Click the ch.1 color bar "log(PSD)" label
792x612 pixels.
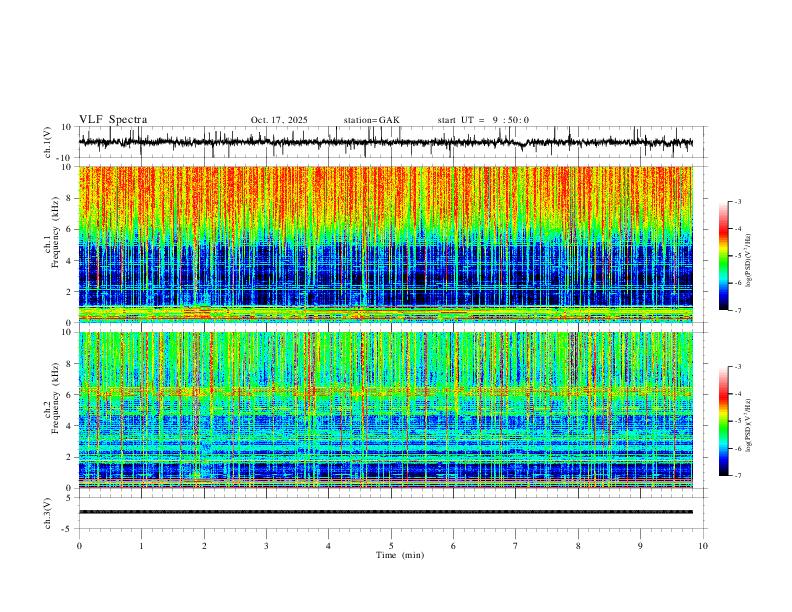(x=749, y=261)
